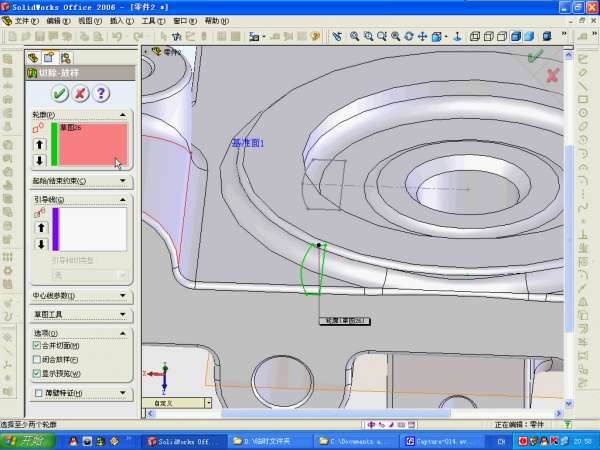The width and height of the screenshot is (600, 450).
Task: Expand the 中心线参数 (Centerline Parameters) section
Action: (x=122, y=295)
